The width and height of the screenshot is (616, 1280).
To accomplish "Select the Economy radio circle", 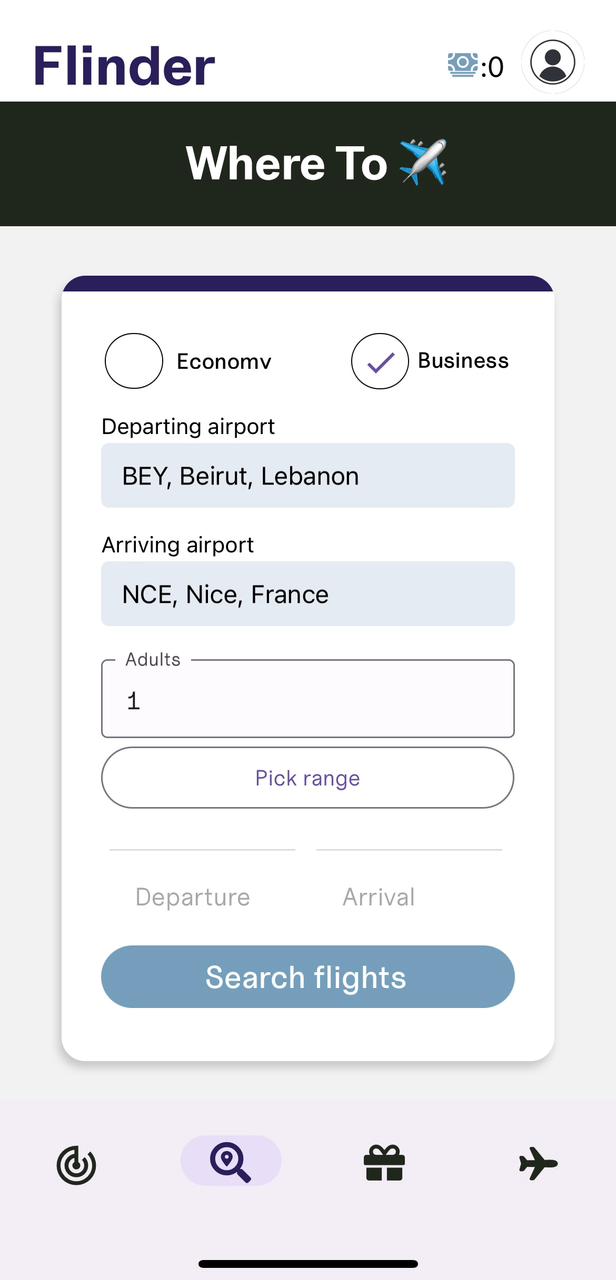I will pos(134,361).
